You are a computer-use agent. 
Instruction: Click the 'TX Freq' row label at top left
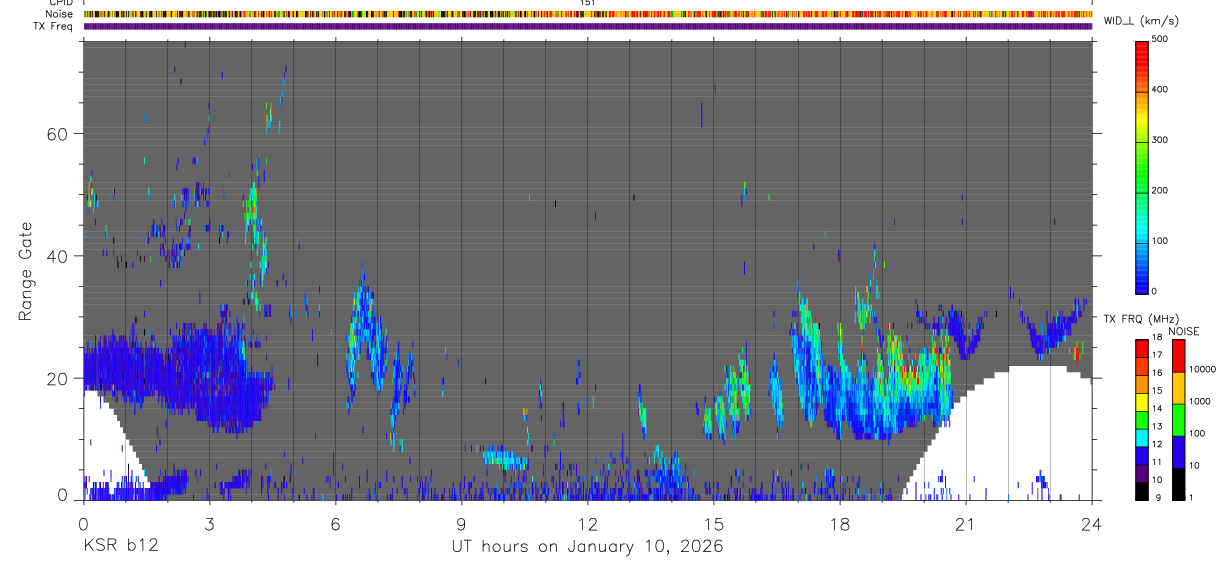coord(55,26)
